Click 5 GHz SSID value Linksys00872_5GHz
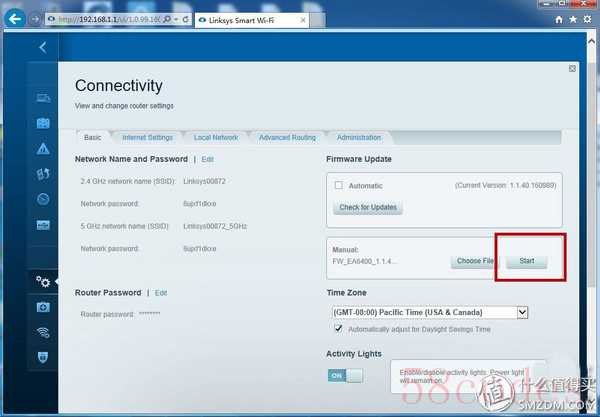600x417 pixels. point(215,226)
